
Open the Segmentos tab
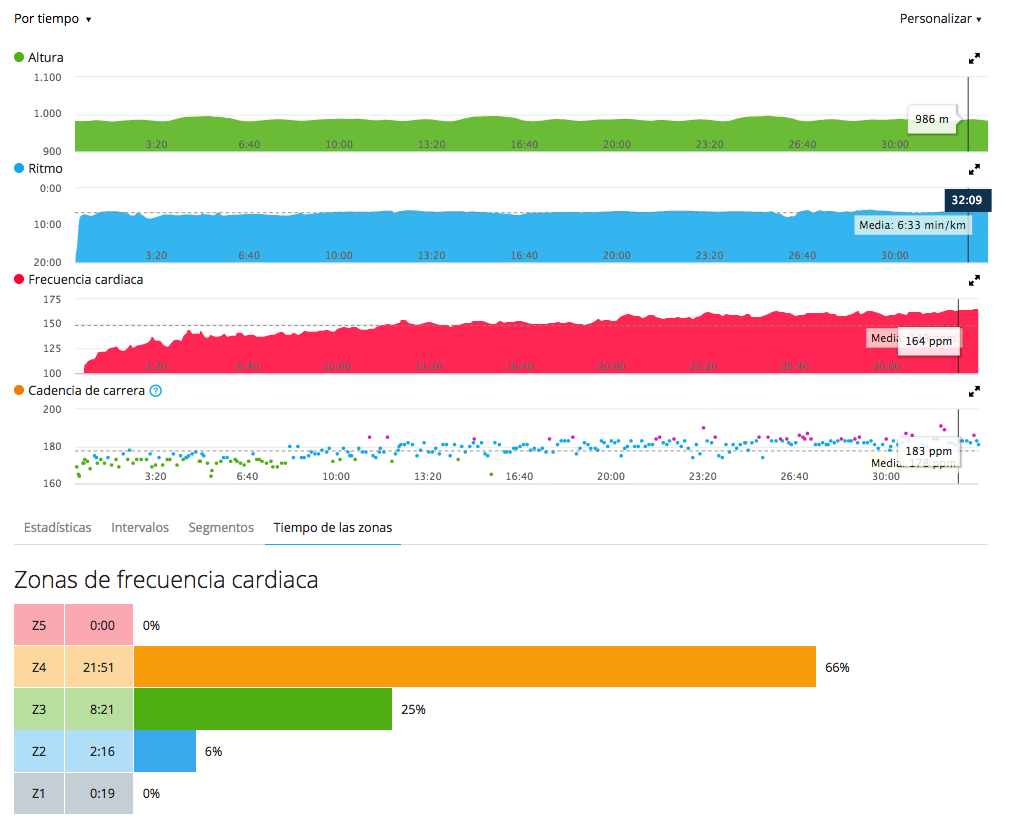pyautogui.click(x=221, y=527)
